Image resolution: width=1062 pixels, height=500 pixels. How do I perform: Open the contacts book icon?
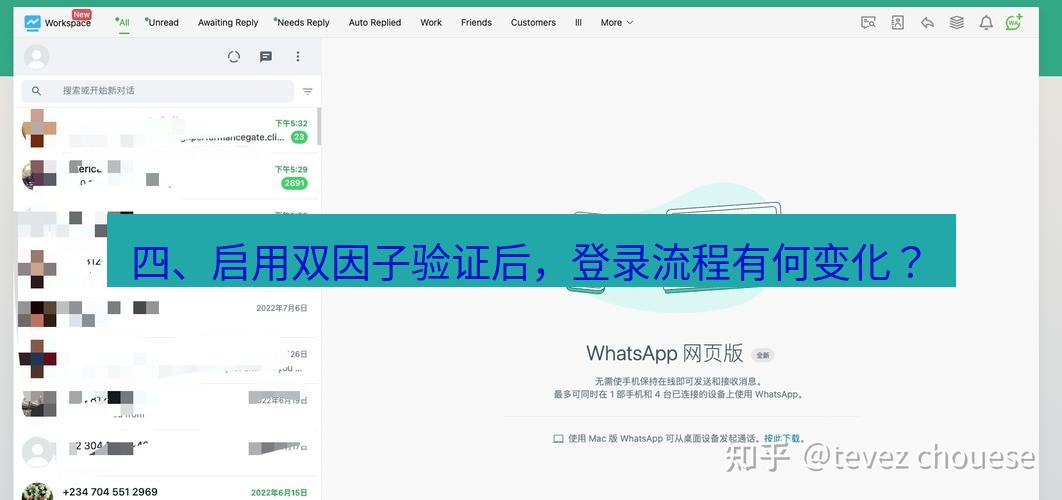[x=897, y=22]
